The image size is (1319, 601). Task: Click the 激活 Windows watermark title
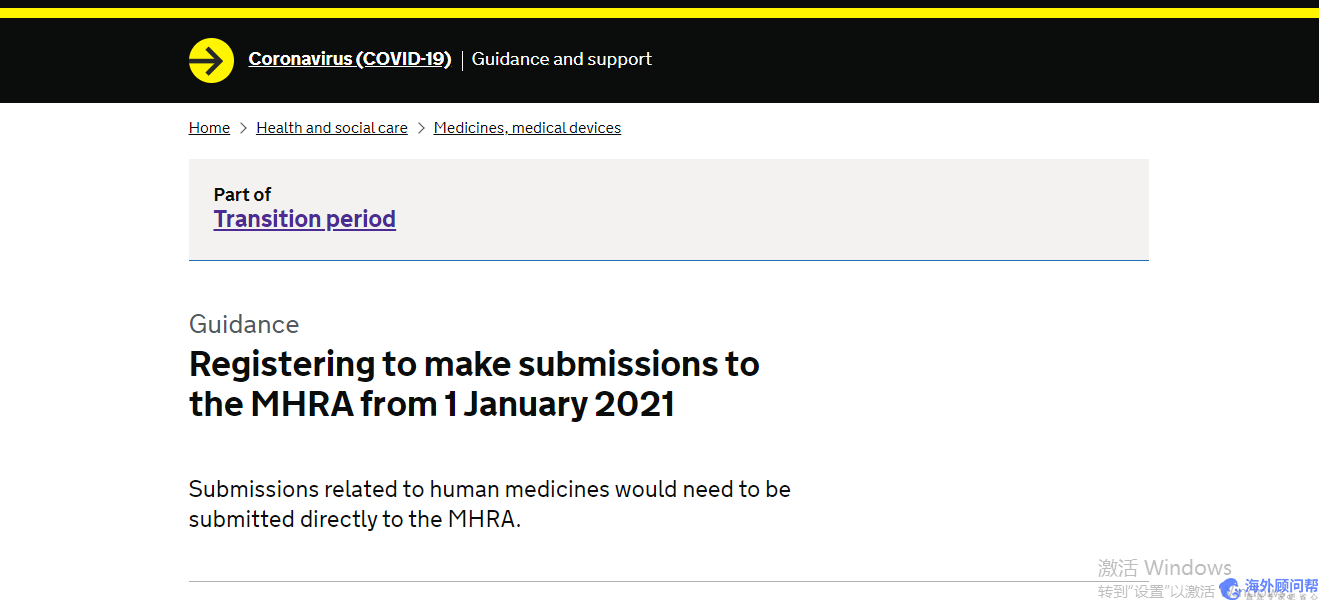(x=1164, y=568)
